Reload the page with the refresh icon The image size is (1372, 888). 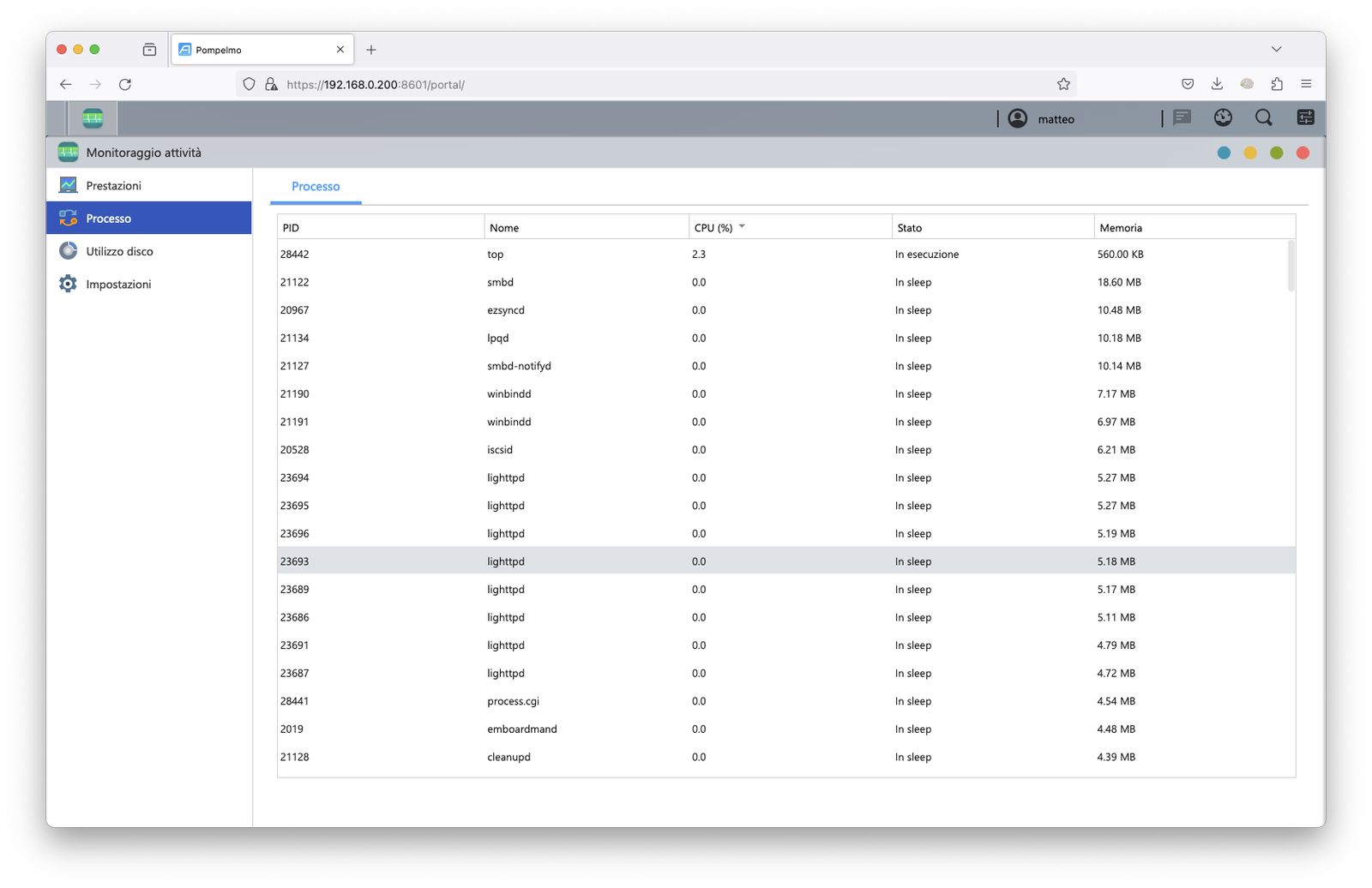click(x=125, y=84)
